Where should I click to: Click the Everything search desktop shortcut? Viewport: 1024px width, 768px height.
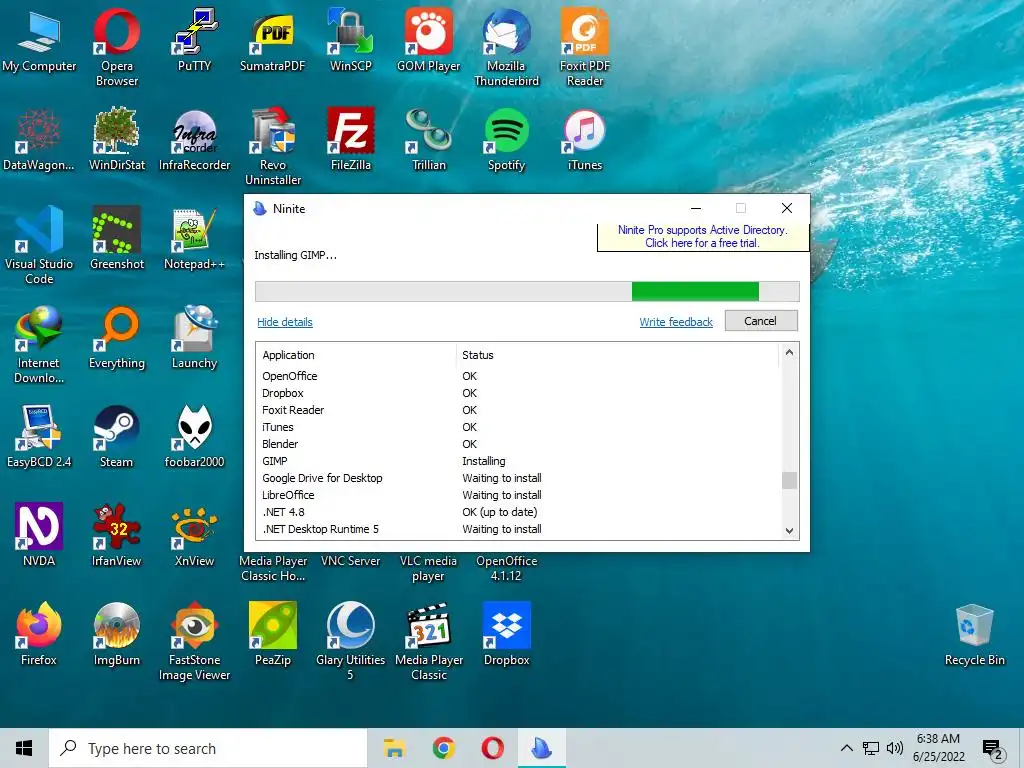116,338
